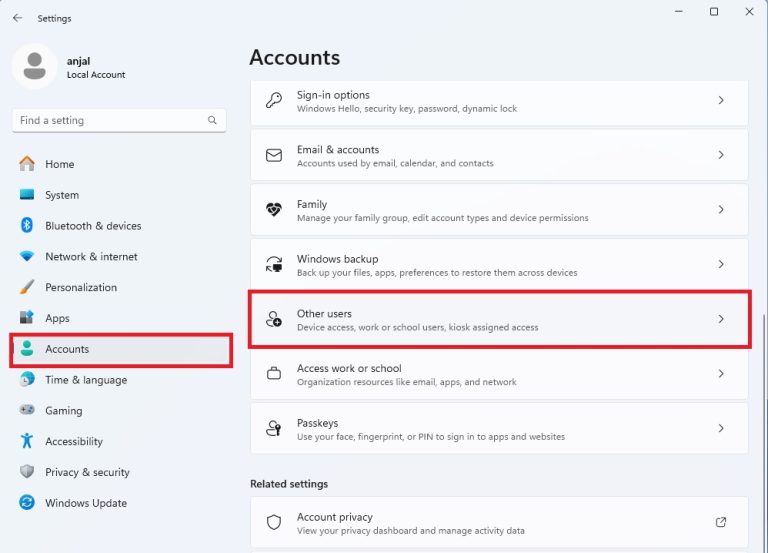Click the anjal profile avatar picture
The width and height of the screenshot is (768, 553).
(x=35, y=66)
